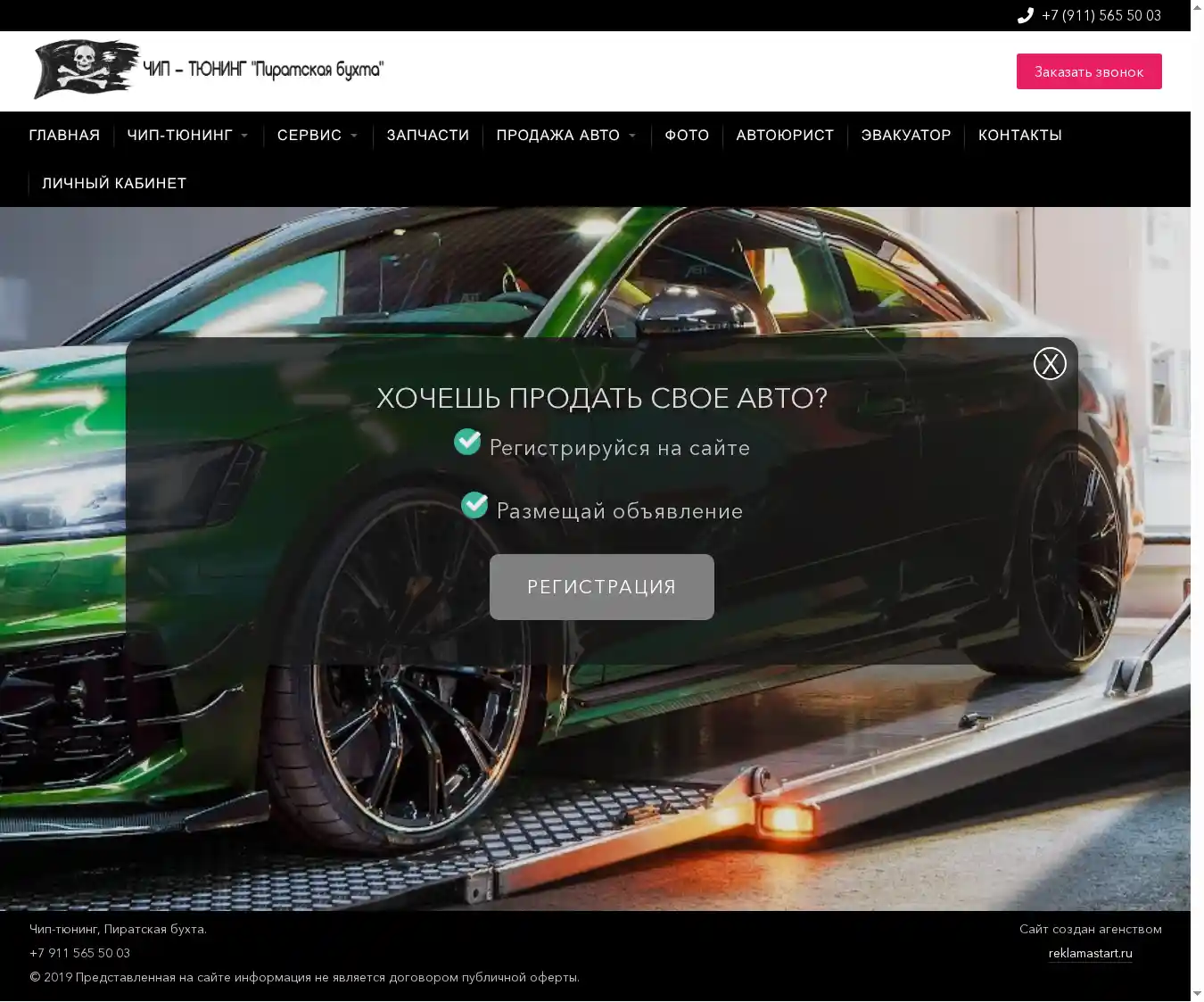The image size is (1204, 1002).
Task: Expand the ЧИП-ТЮНИНГ dropdown arrow
Action: pyautogui.click(x=244, y=136)
